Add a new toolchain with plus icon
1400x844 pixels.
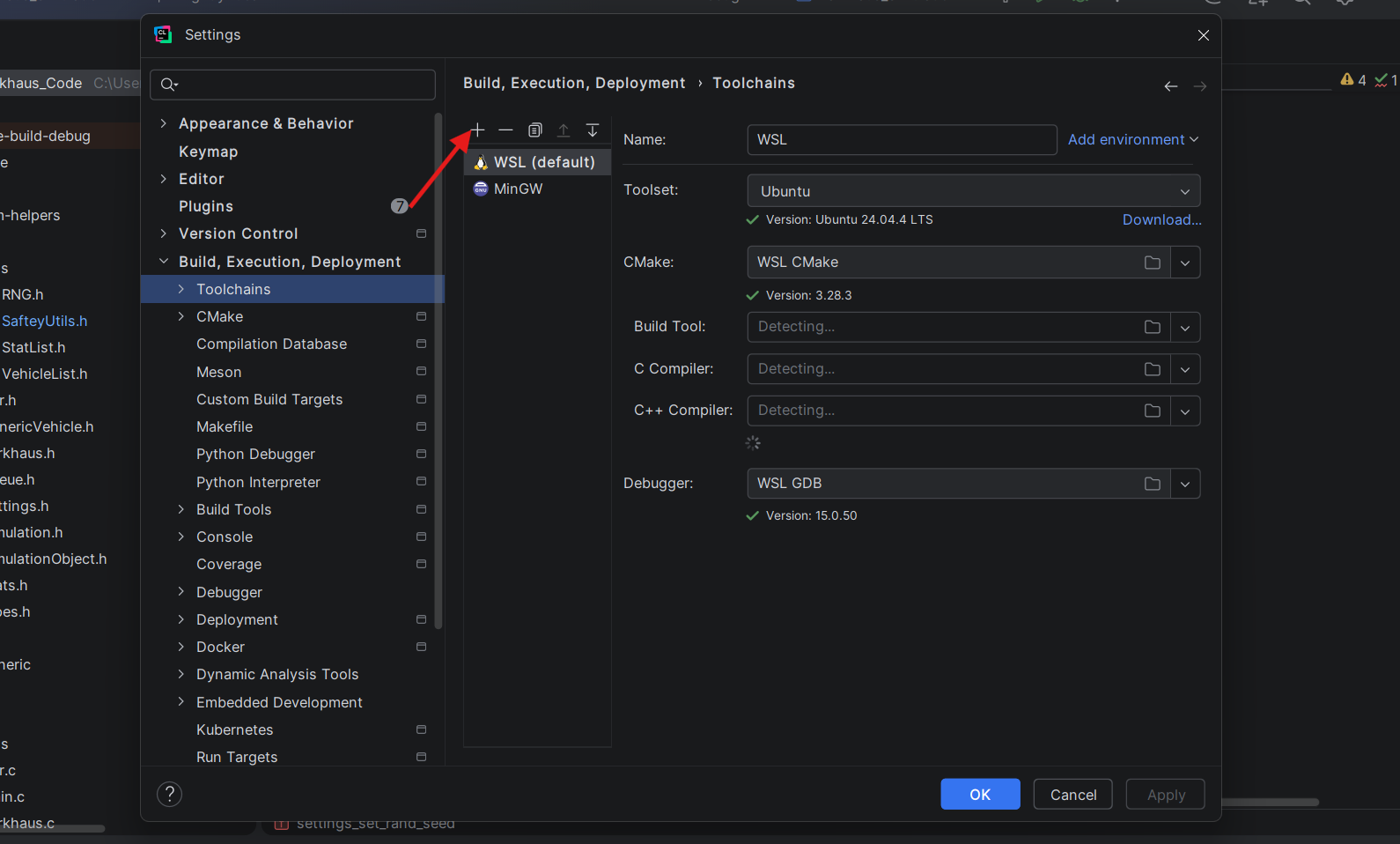click(x=477, y=130)
